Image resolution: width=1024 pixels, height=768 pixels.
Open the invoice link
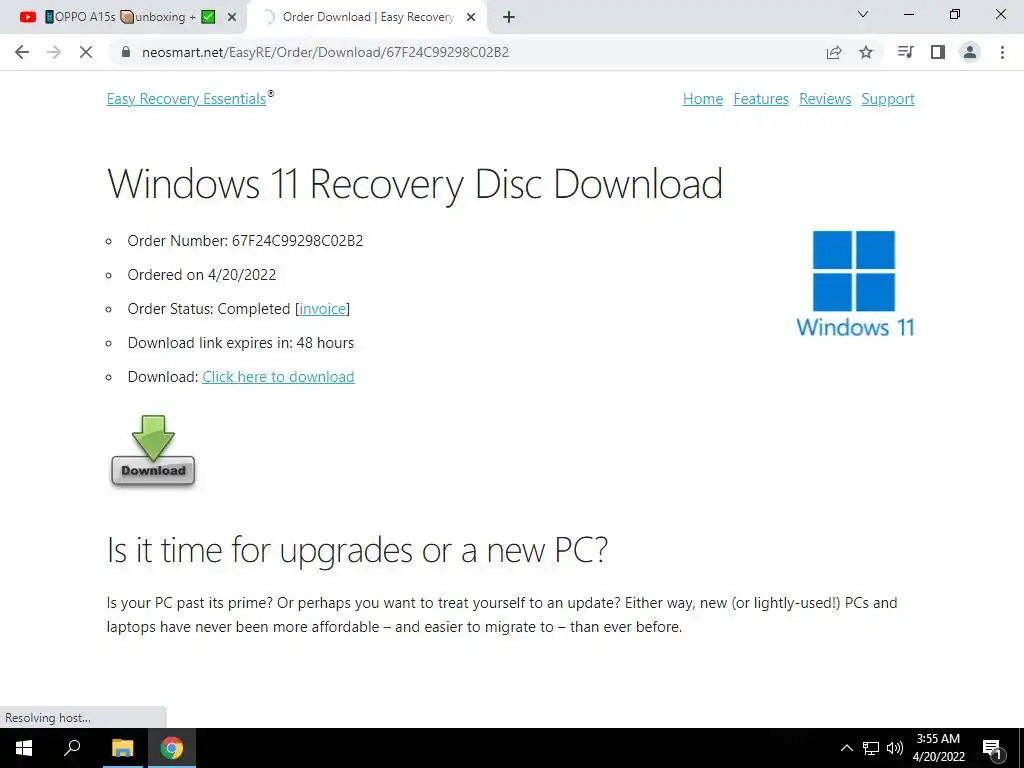pyautogui.click(x=323, y=309)
